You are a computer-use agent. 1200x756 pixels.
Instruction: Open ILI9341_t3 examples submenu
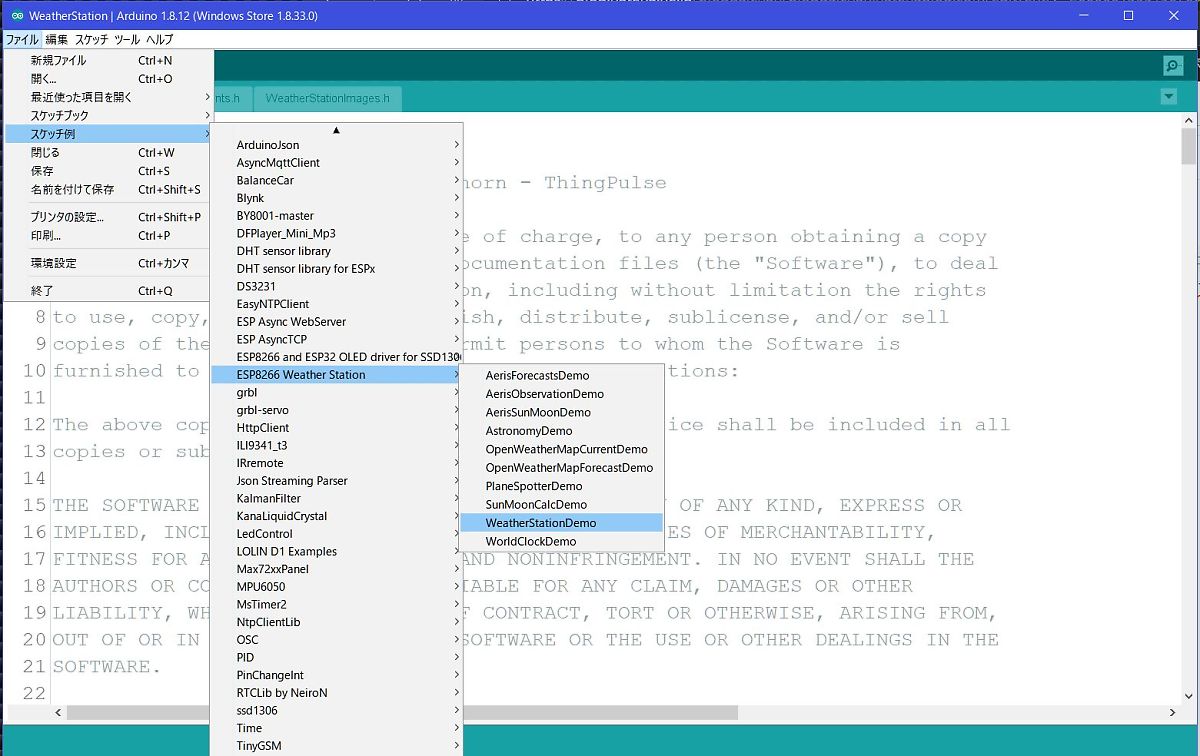coord(336,445)
